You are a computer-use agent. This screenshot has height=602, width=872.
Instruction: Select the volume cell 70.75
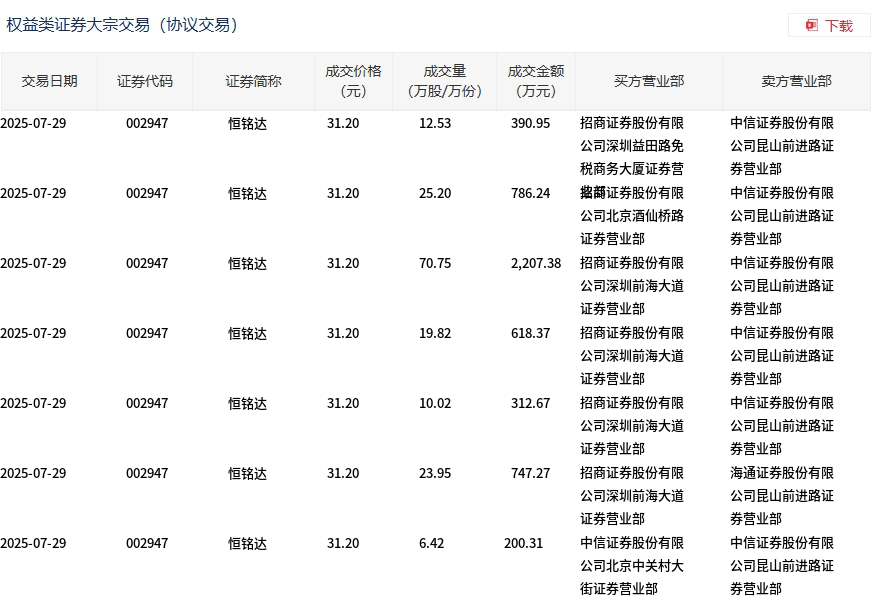click(435, 263)
